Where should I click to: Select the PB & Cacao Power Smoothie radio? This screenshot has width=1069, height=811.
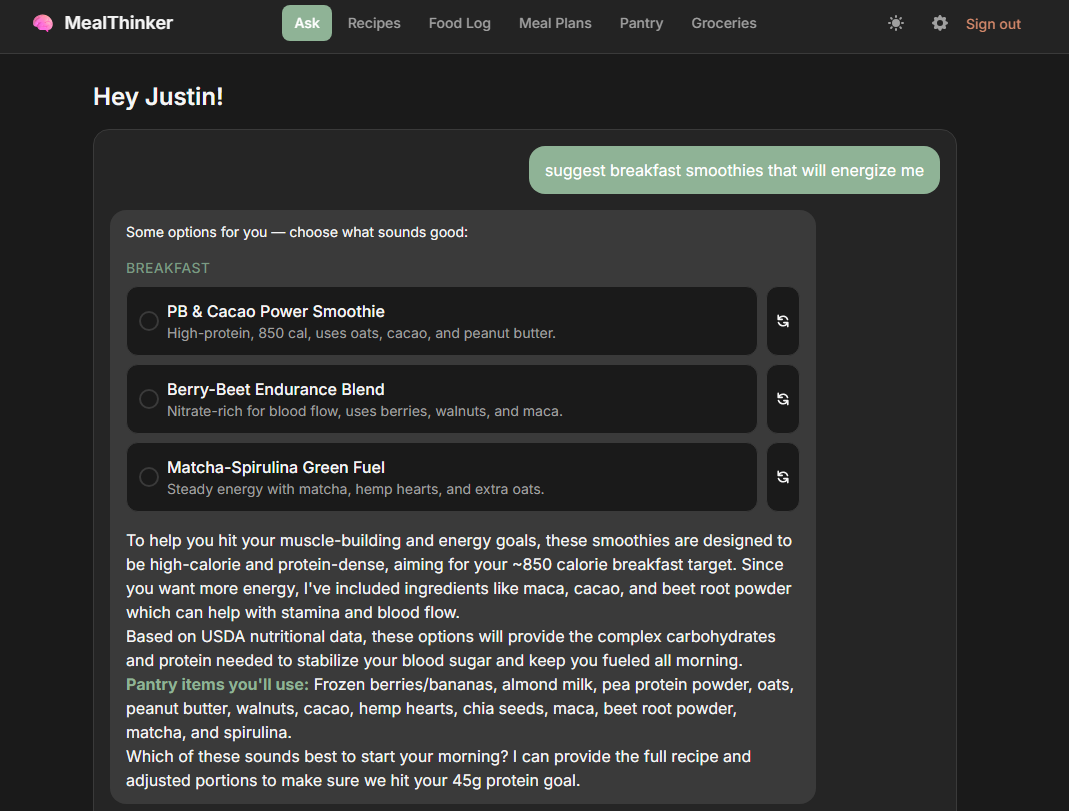coord(148,321)
